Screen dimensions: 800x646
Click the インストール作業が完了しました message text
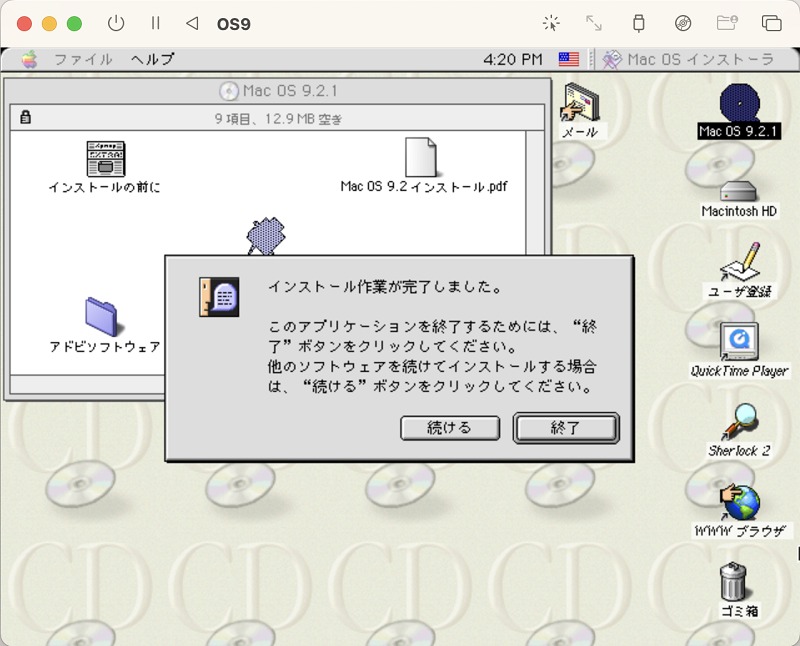385,287
